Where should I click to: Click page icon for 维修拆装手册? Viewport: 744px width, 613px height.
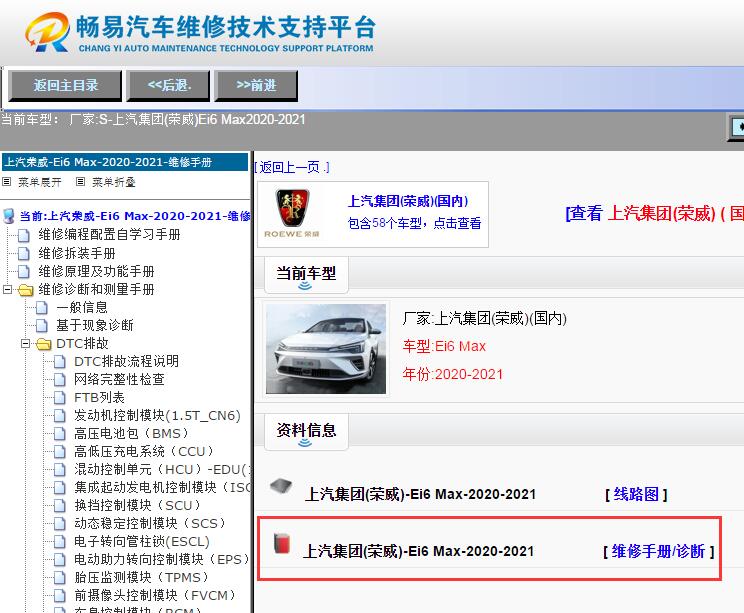[24, 253]
